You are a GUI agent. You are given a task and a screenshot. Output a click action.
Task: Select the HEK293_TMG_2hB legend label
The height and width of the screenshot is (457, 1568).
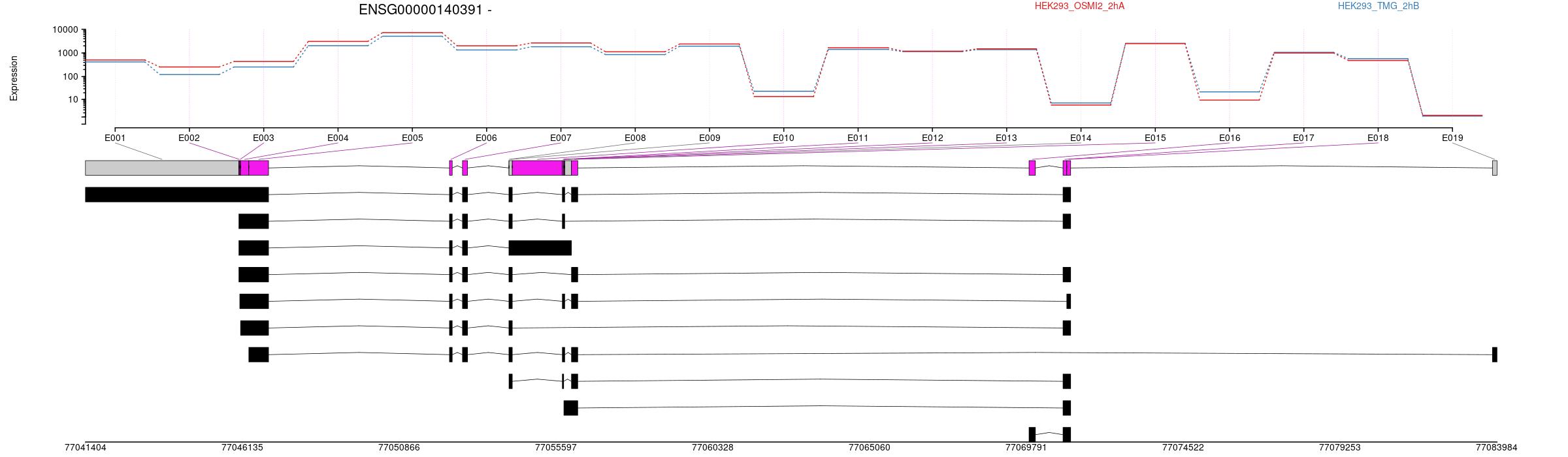click(x=1379, y=6)
